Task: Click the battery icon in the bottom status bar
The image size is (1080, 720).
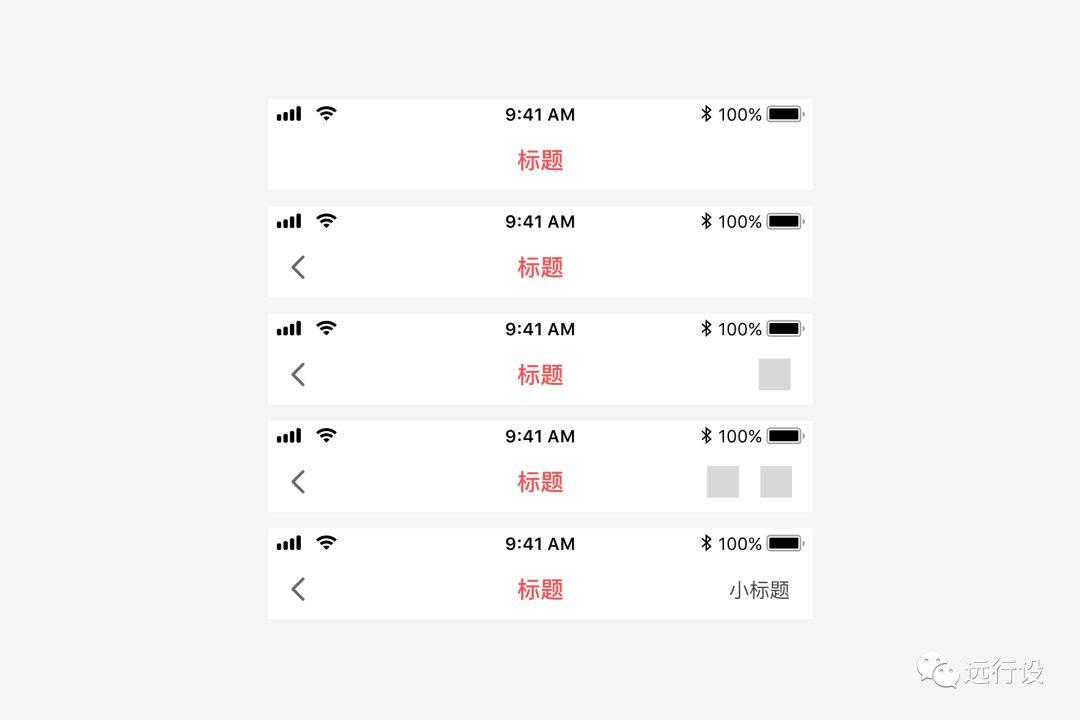Action: pos(786,543)
